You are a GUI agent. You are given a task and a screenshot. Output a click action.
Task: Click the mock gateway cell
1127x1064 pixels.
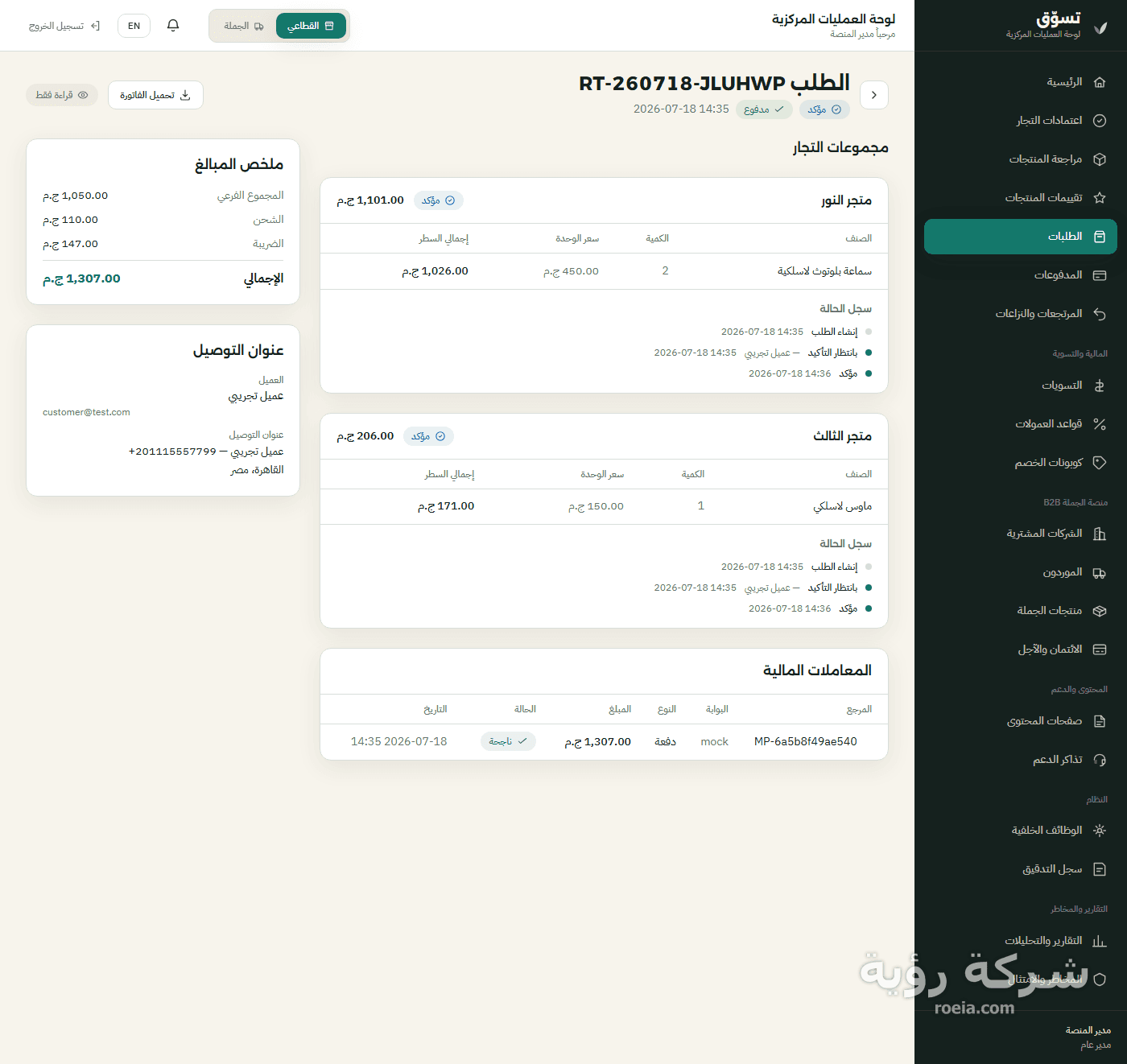point(714,741)
